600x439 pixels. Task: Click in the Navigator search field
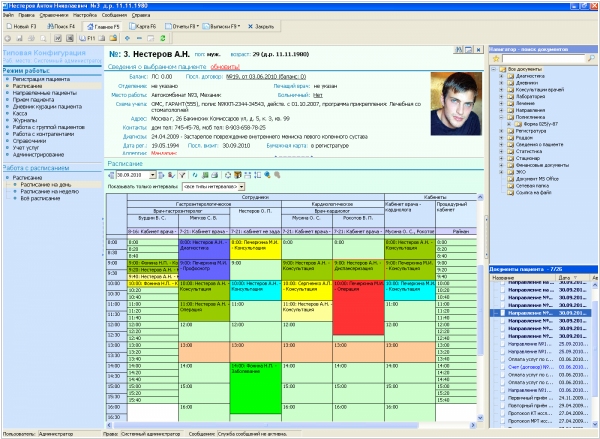[x=543, y=59]
